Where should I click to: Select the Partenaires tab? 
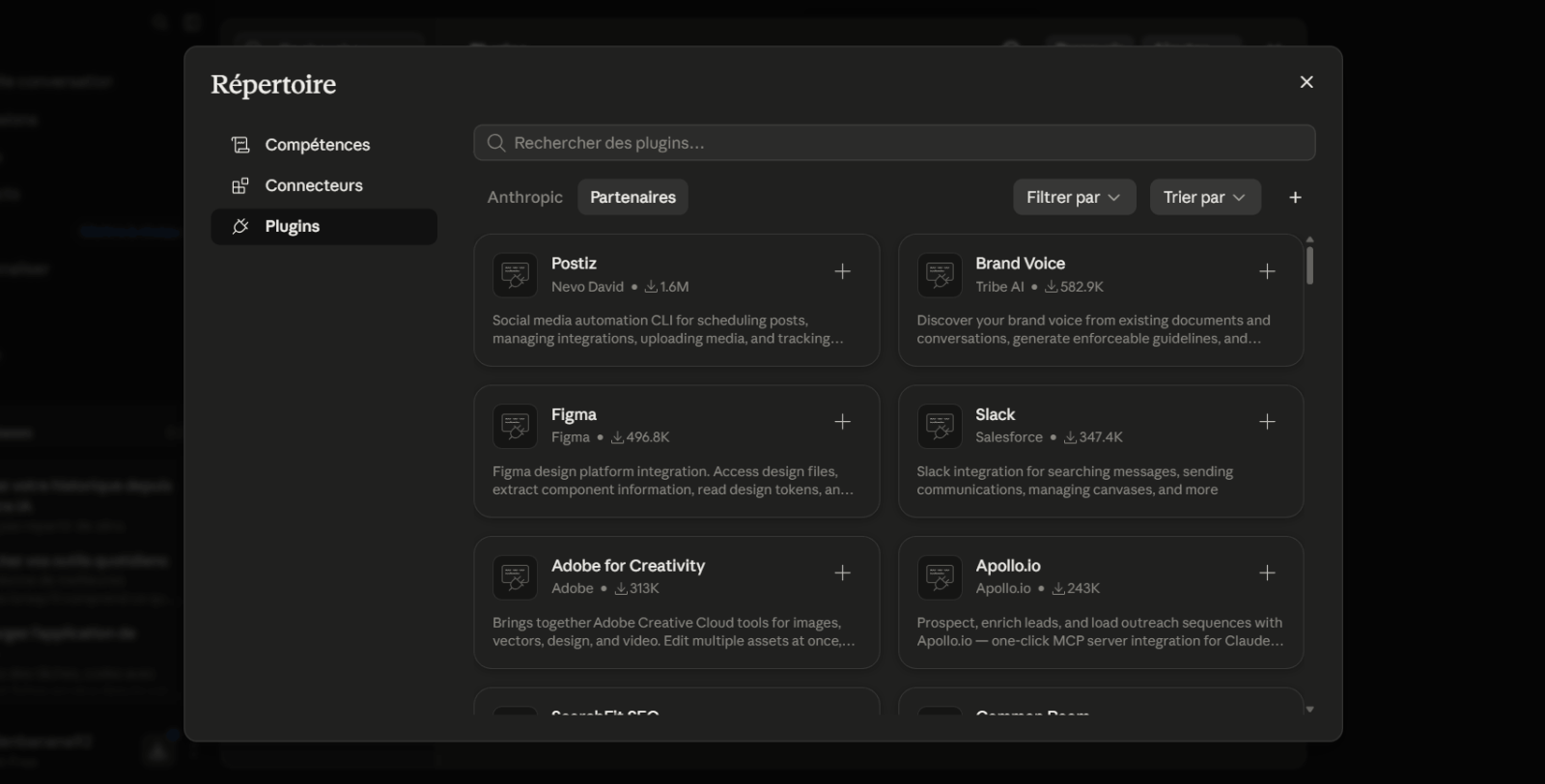tap(633, 197)
